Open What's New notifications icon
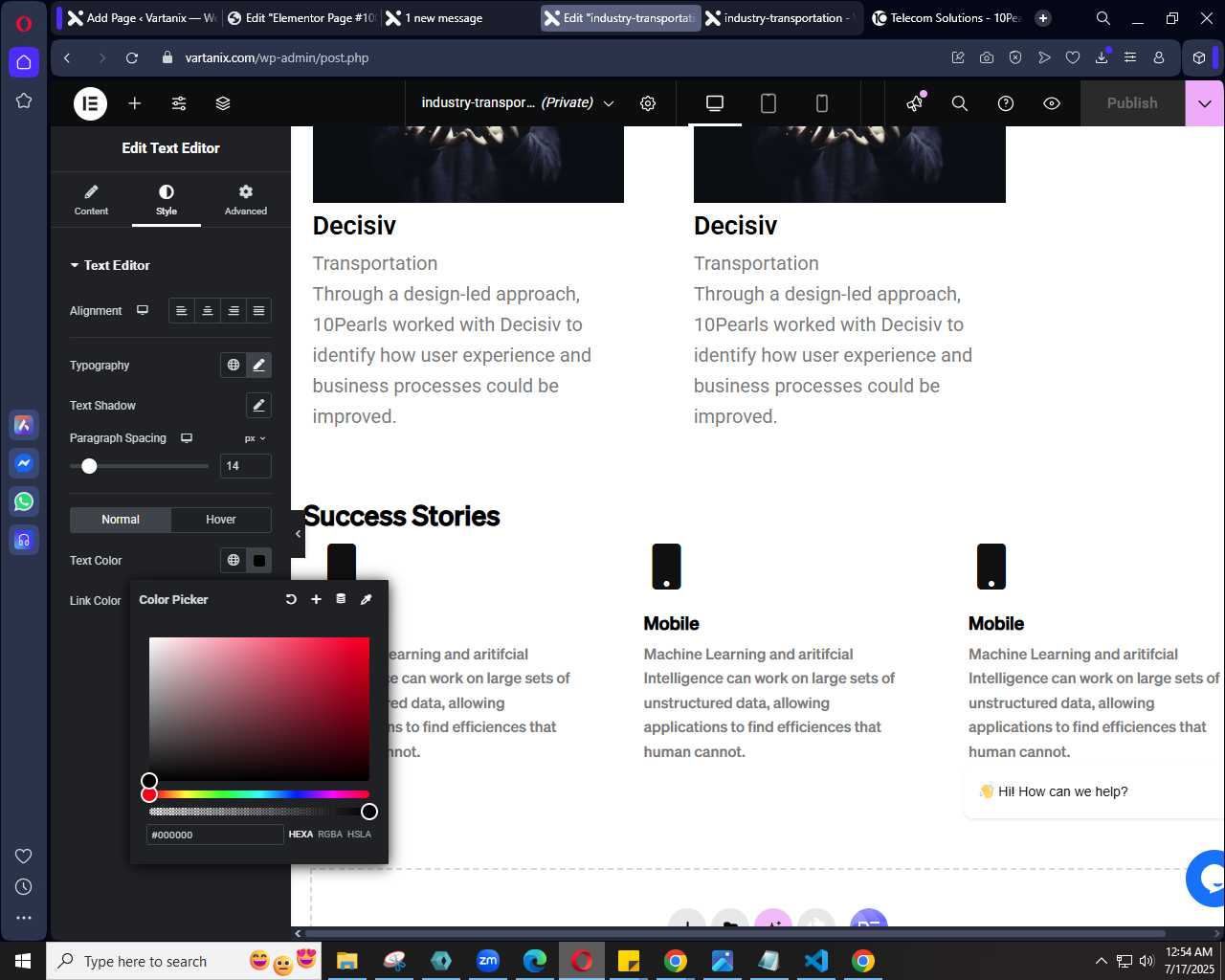Image resolution: width=1225 pixels, height=980 pixels. point(916,102)
